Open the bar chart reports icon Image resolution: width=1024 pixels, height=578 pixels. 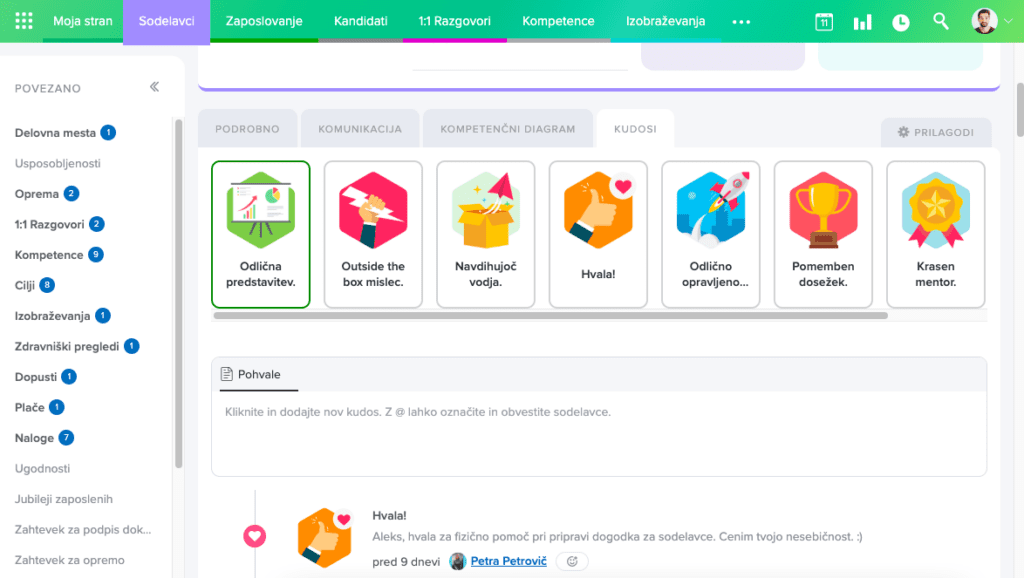[862, 22]
